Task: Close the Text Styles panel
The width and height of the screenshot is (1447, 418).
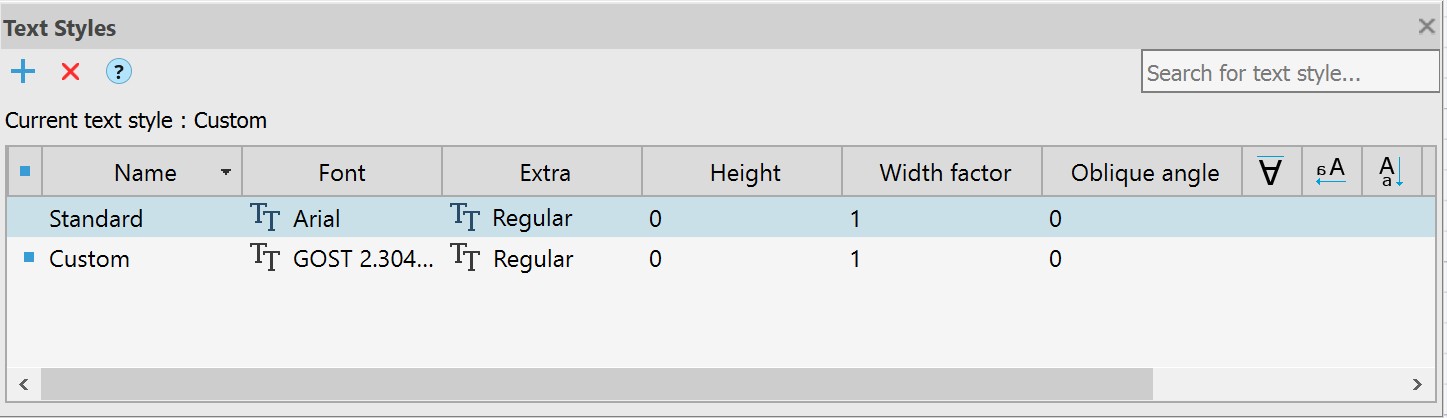Action: (x=1427, y=27)
